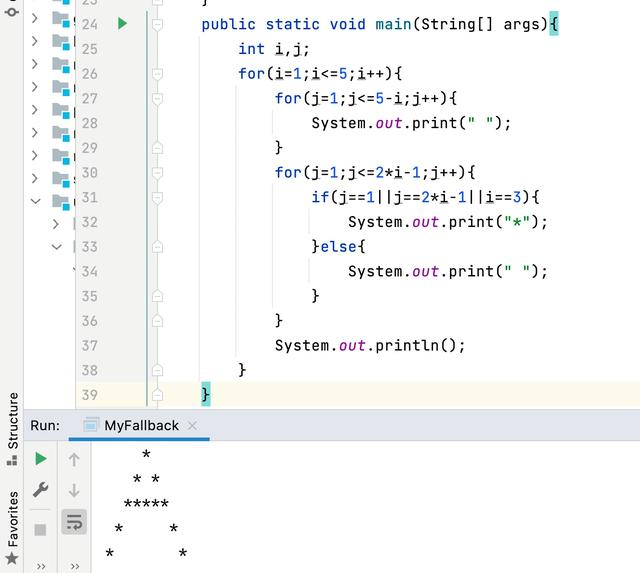Fold the main method at line 24
640x573 pixels.
click(158, 24)
